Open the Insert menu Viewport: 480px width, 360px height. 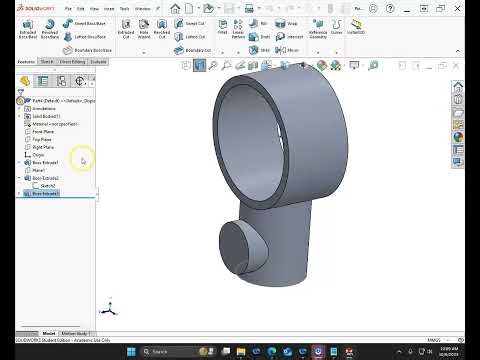click(109, 9)
